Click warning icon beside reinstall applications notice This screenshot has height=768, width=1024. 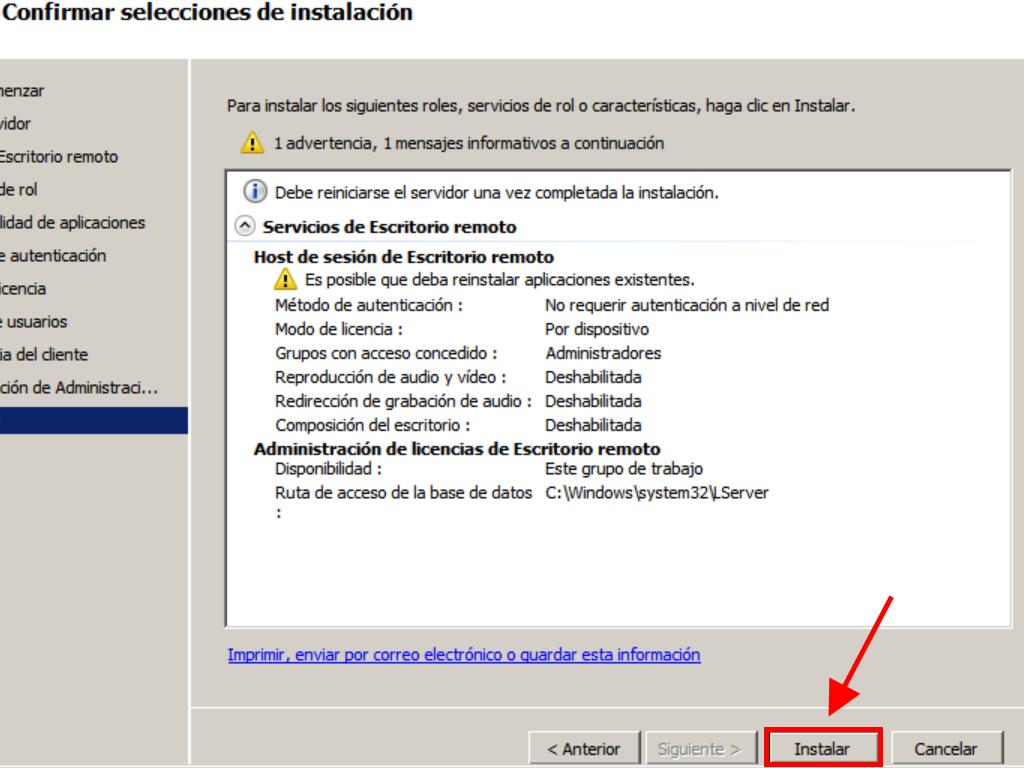(x=286, y=279)
